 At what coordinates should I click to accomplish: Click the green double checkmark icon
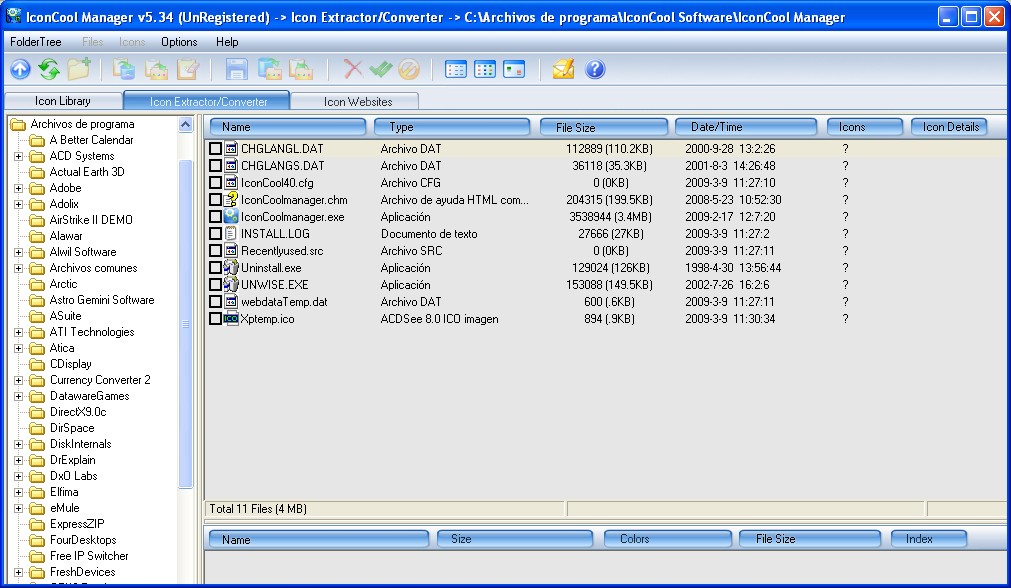(381, 69)
